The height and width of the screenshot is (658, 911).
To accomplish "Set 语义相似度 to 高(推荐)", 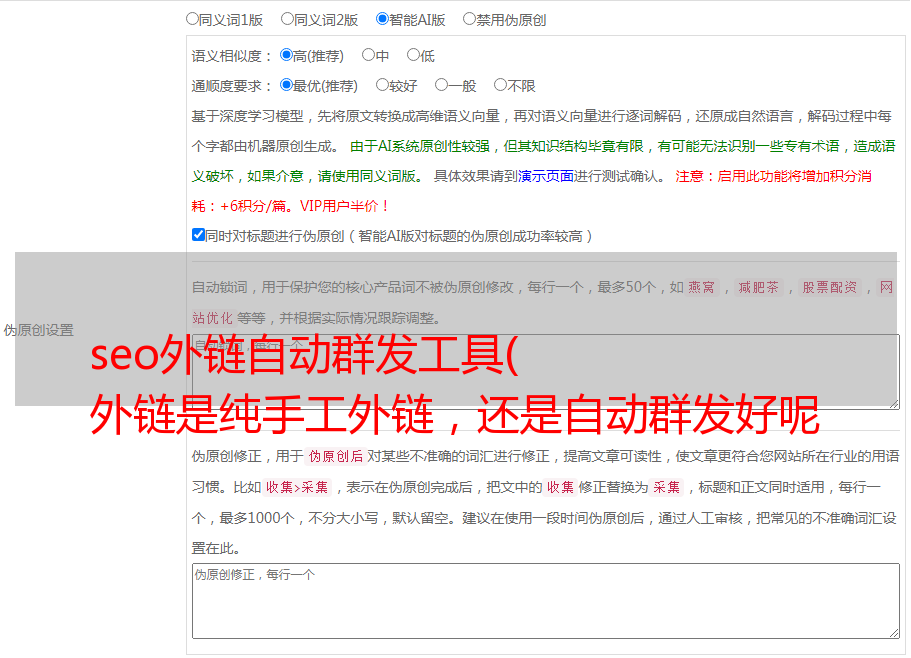I will point(286,55).
